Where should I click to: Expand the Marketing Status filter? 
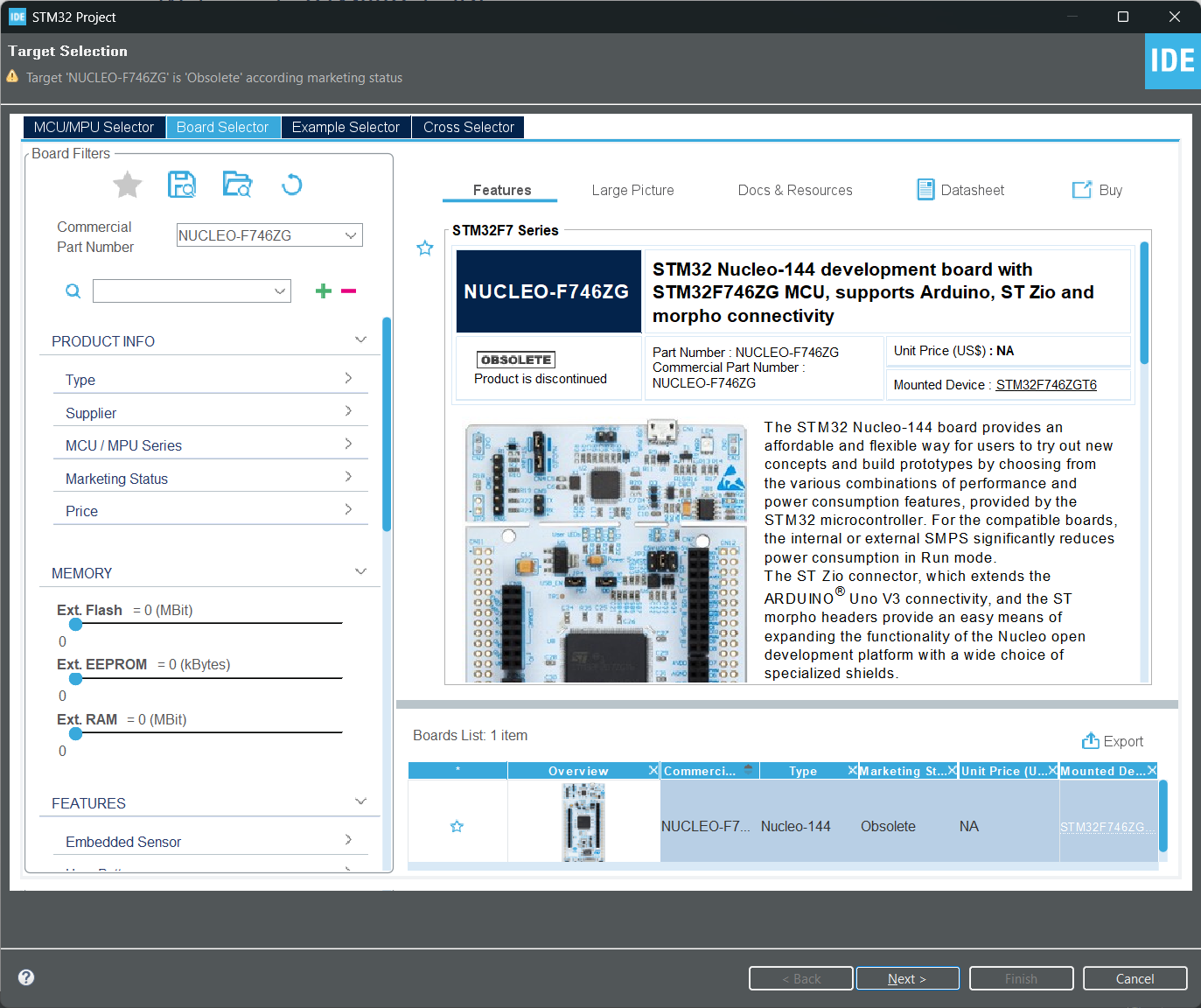tap(348, 477)
